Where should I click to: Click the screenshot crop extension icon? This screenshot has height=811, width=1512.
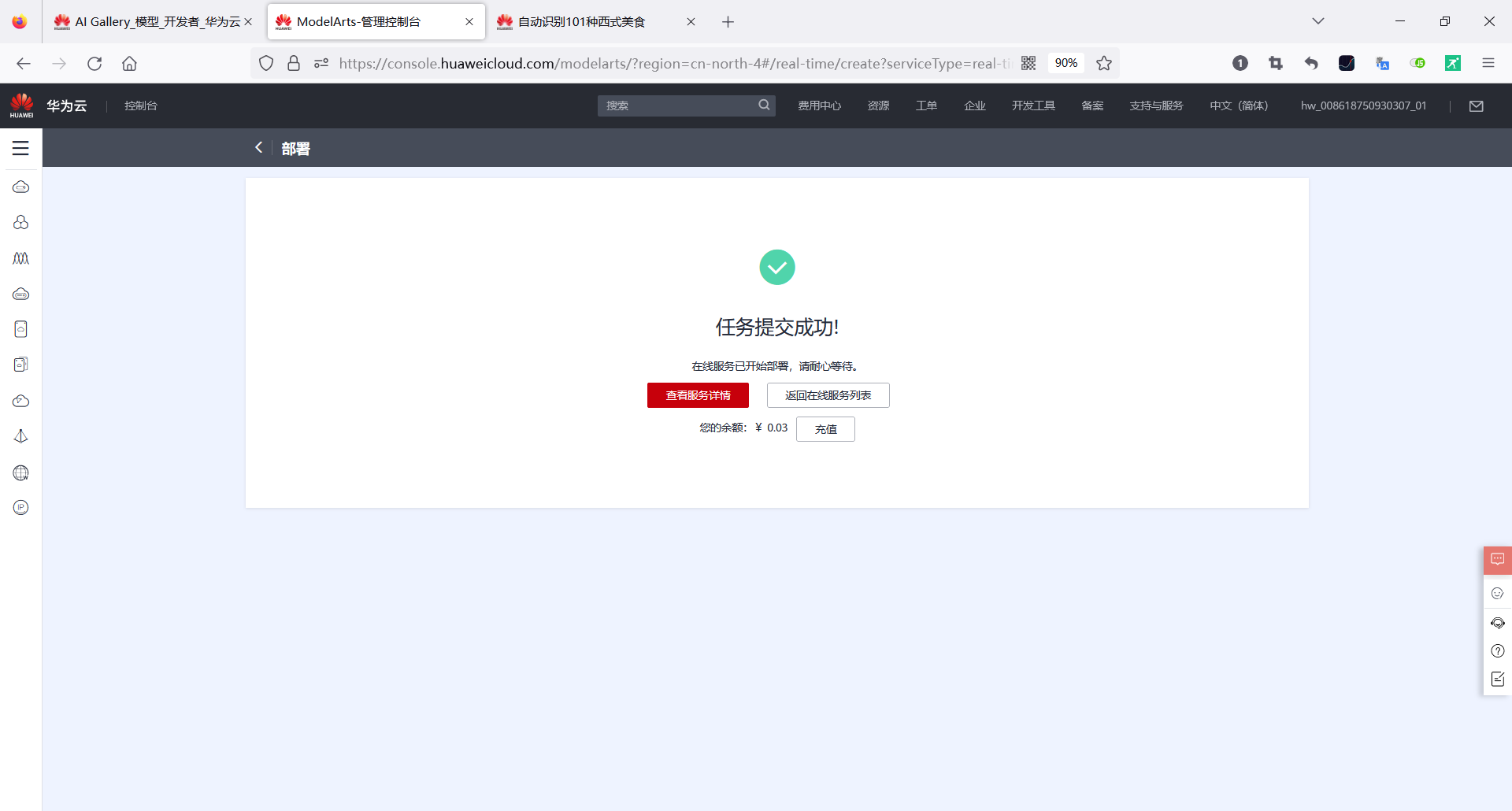click(x=1276, y=63)
